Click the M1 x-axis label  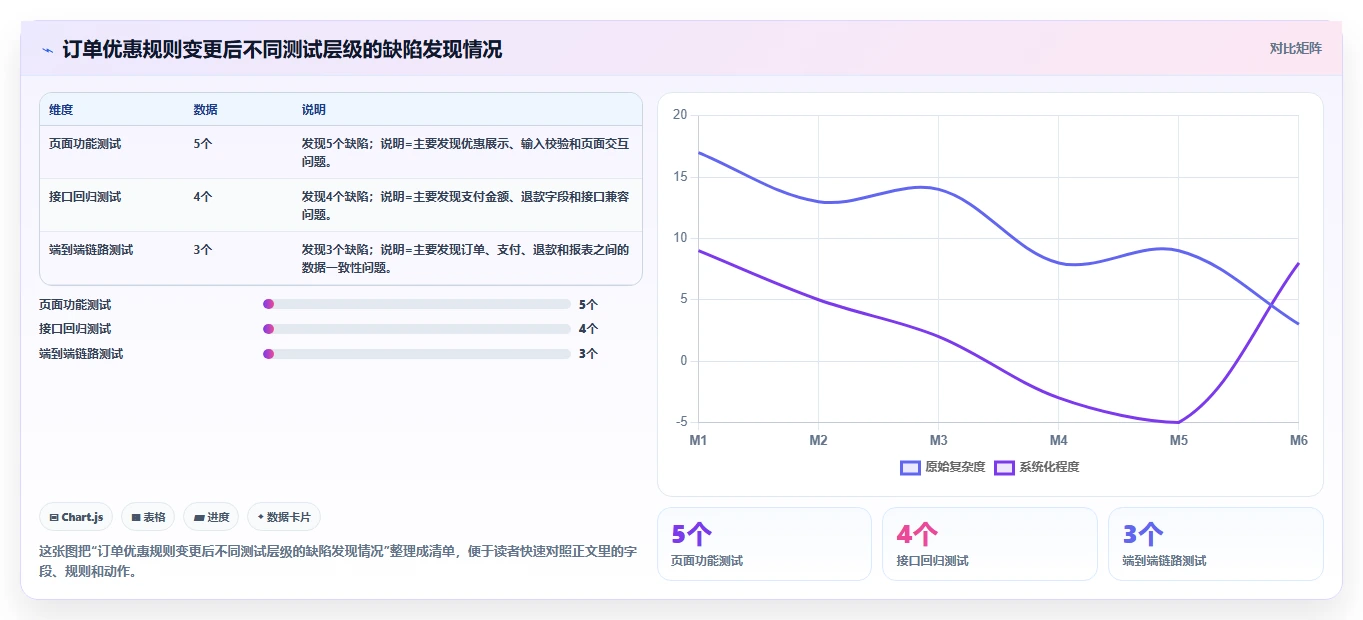point(698,441)
